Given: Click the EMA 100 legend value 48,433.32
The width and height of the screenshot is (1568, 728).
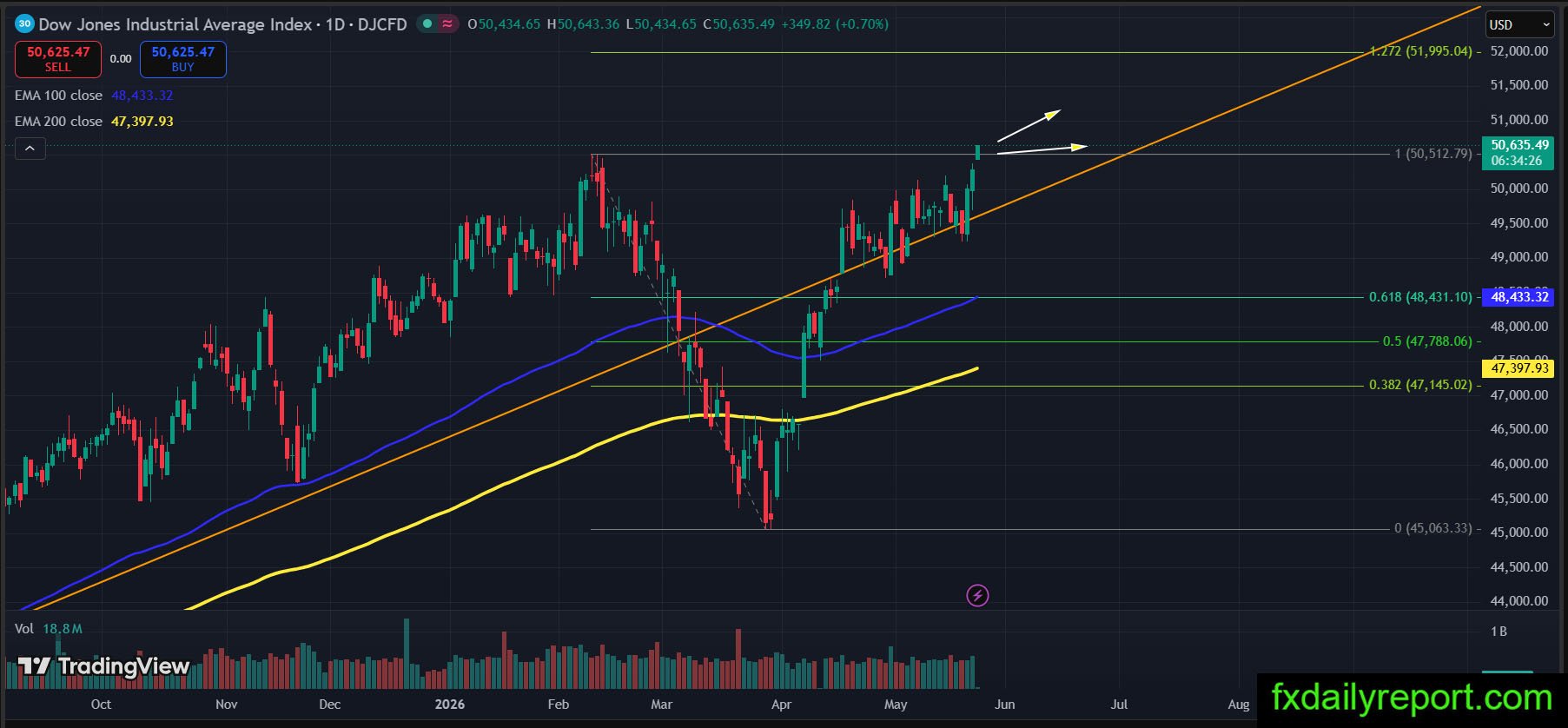Looking at the screenshot, I should tap(142, 96).
